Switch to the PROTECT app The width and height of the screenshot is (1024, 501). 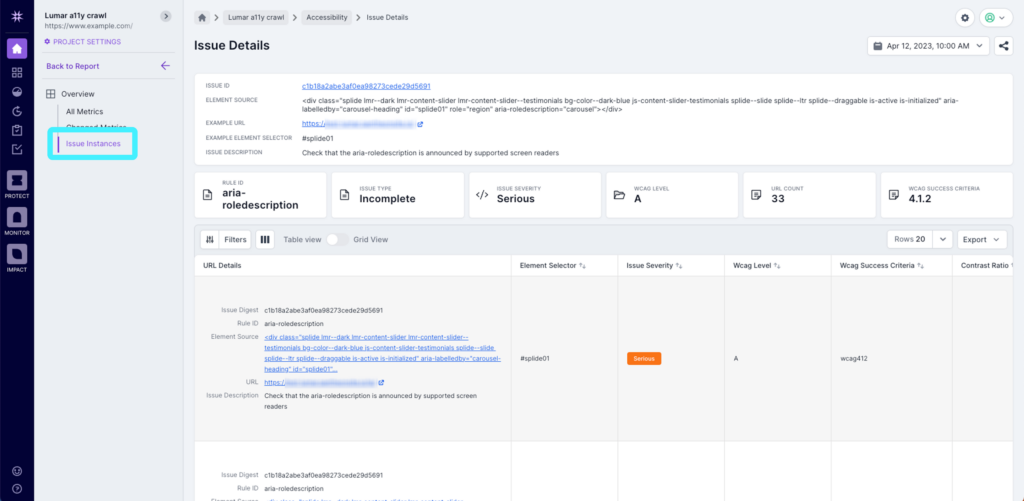17,184
